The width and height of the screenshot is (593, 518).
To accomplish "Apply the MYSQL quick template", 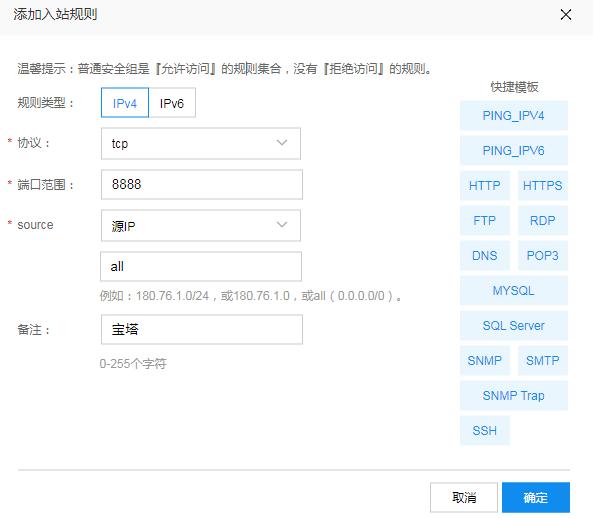I will [514, 290].
